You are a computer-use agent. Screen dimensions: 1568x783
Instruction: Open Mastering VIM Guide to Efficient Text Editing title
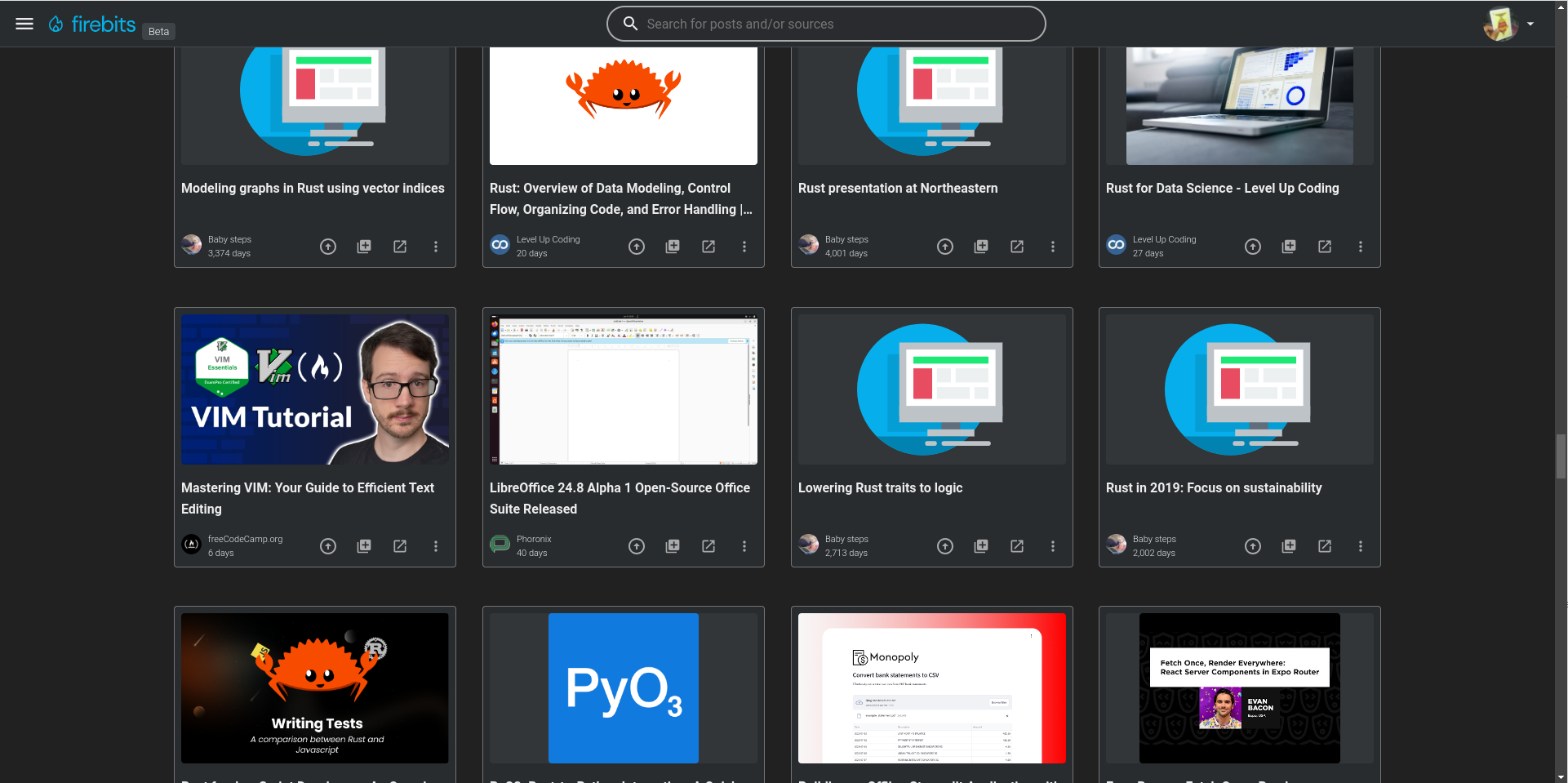pyautogui.click(x=308, y=498)
